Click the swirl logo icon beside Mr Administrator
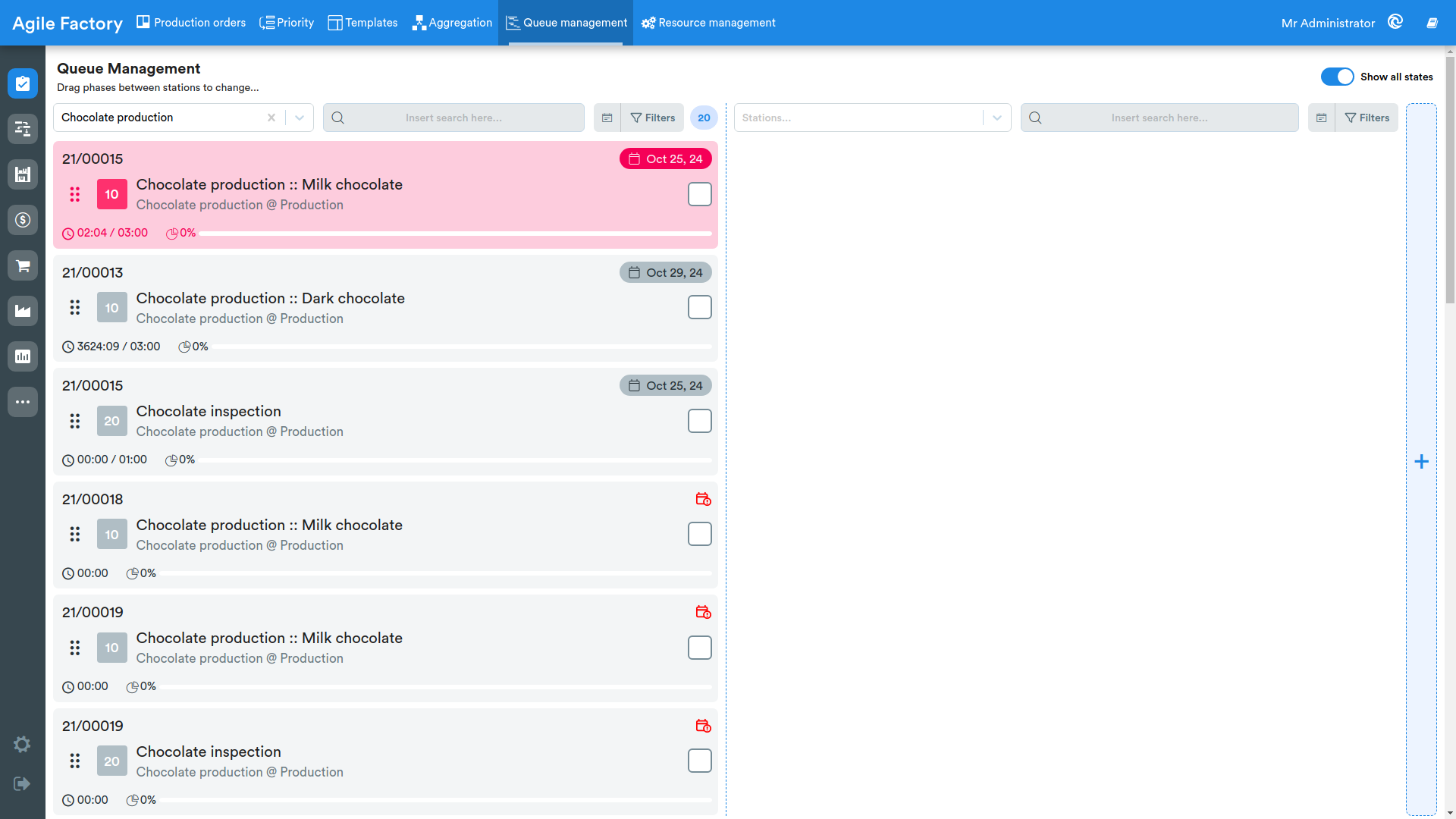Viewport: 1456px width, 819px height. click(1395, 22)
